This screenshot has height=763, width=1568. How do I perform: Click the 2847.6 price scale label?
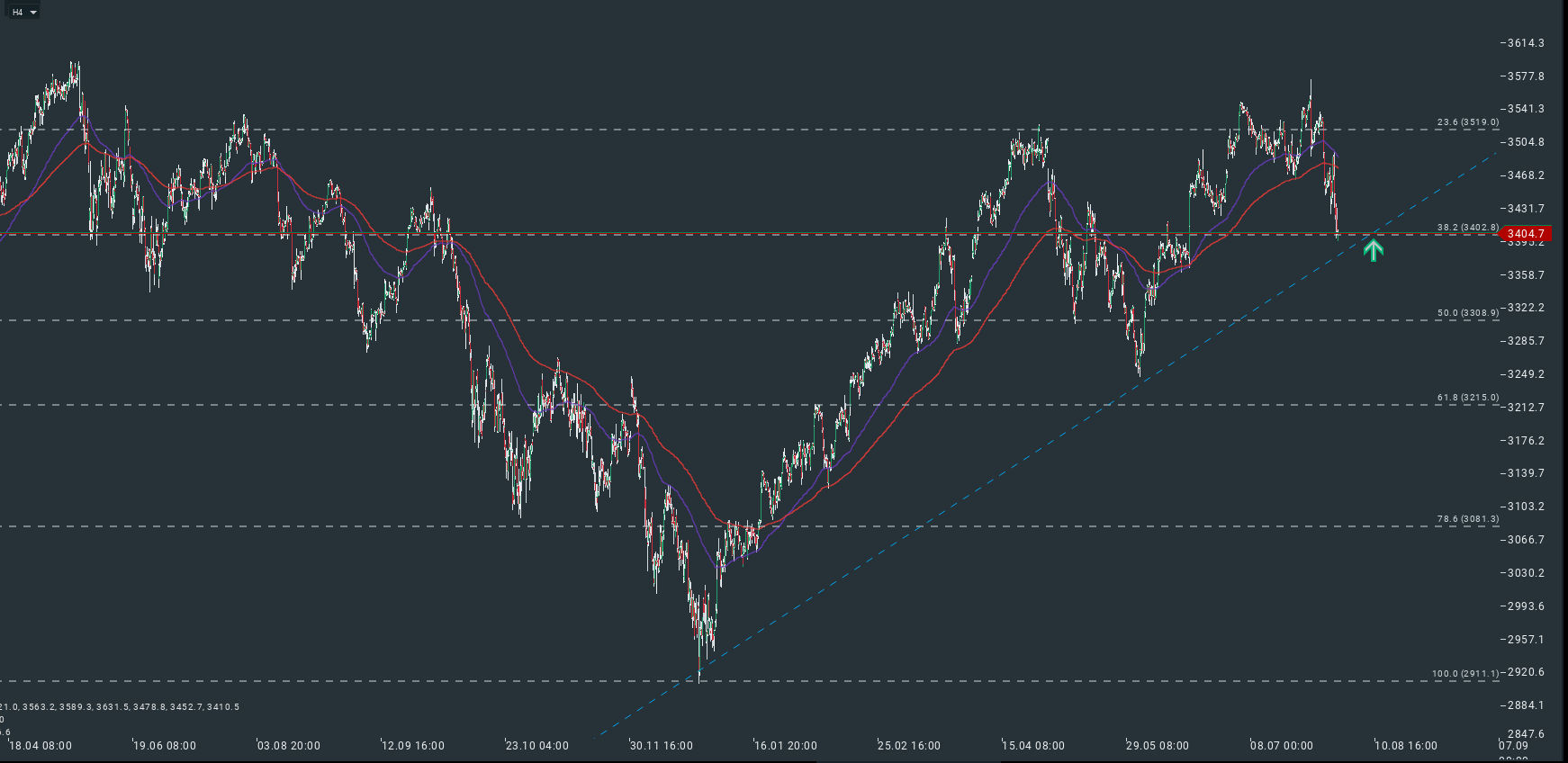pyautogui.click(x=1526, y=734)
